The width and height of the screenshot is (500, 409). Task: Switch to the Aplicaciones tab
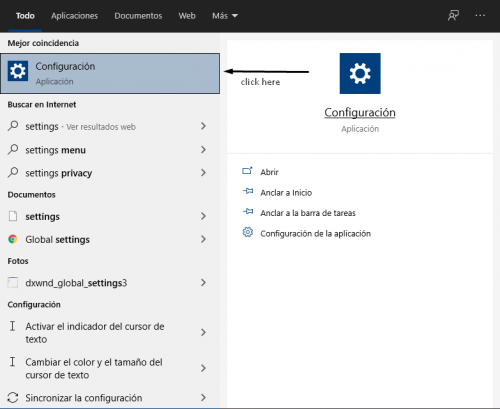click(x=74, y=16)
